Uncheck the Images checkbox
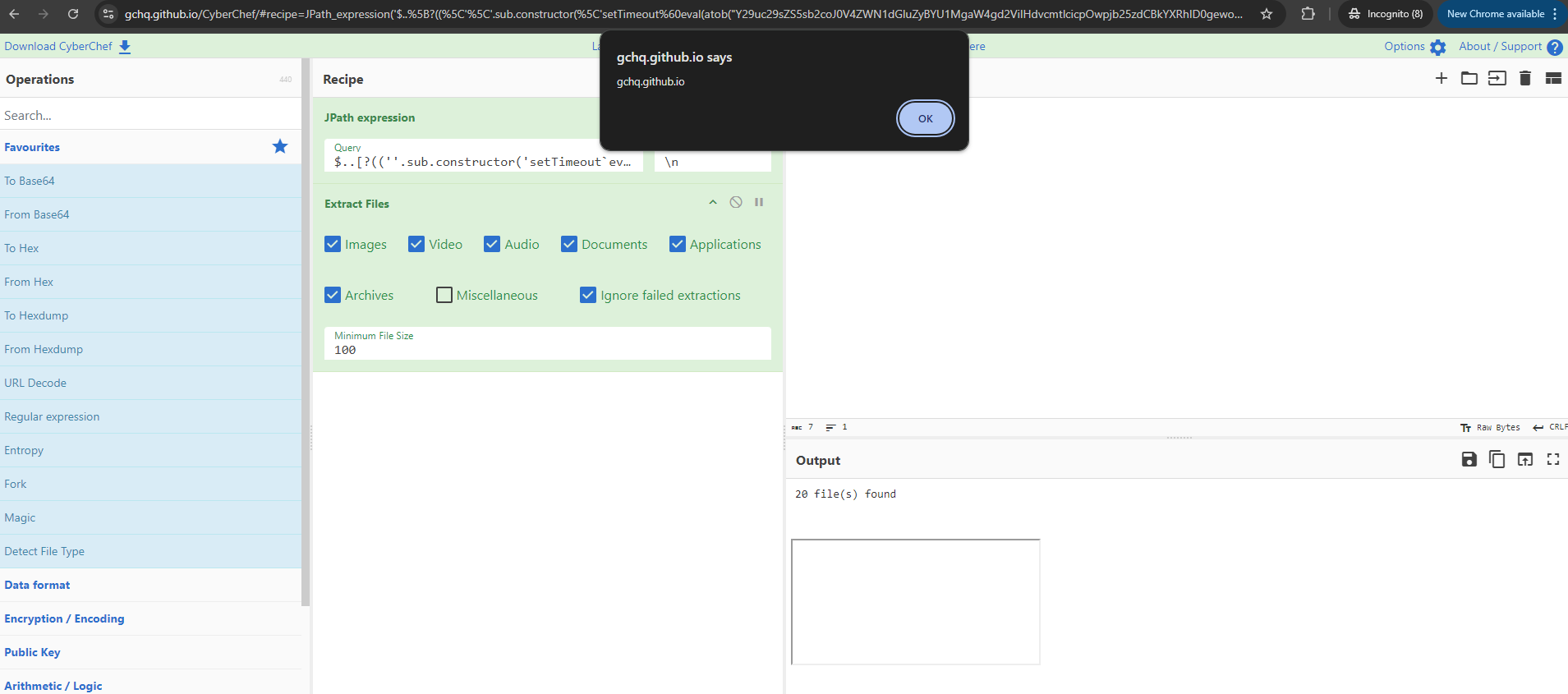The height and width of the screenshot is (694, 1568). (333, 244)
